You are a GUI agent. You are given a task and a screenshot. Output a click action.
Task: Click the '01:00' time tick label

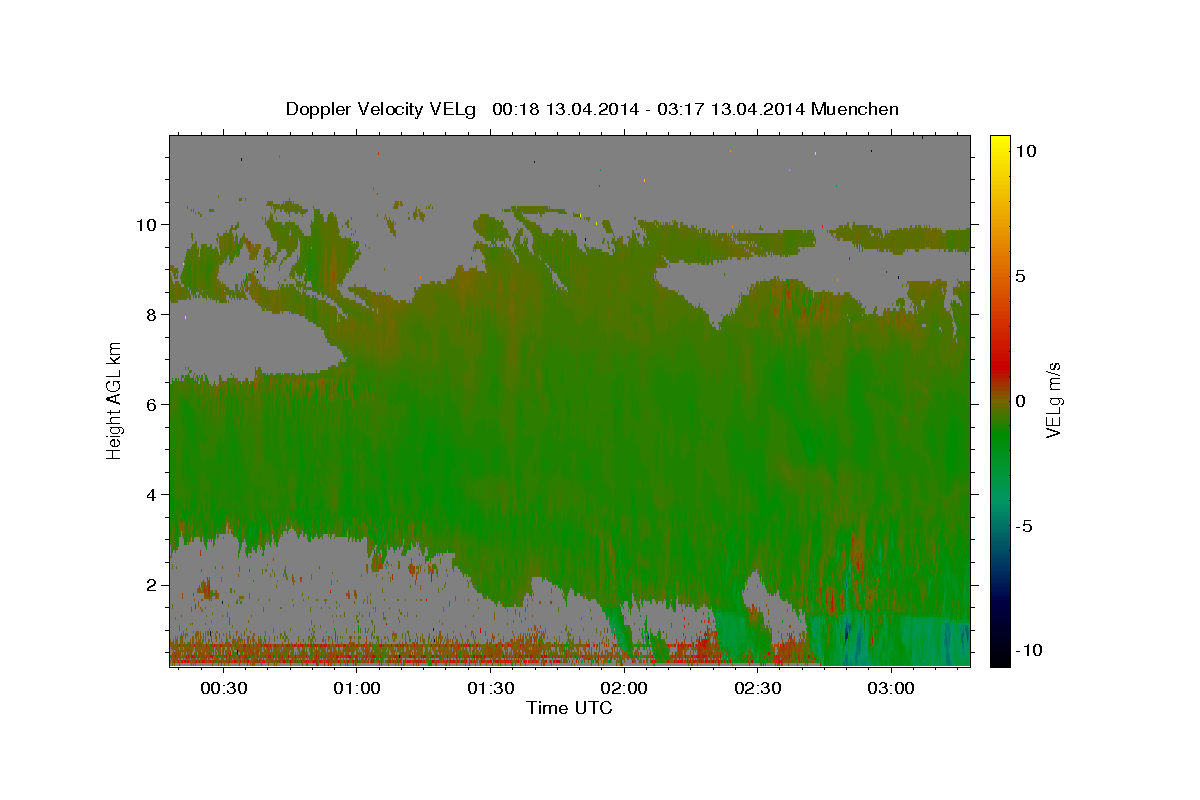(x=357, y=689)
